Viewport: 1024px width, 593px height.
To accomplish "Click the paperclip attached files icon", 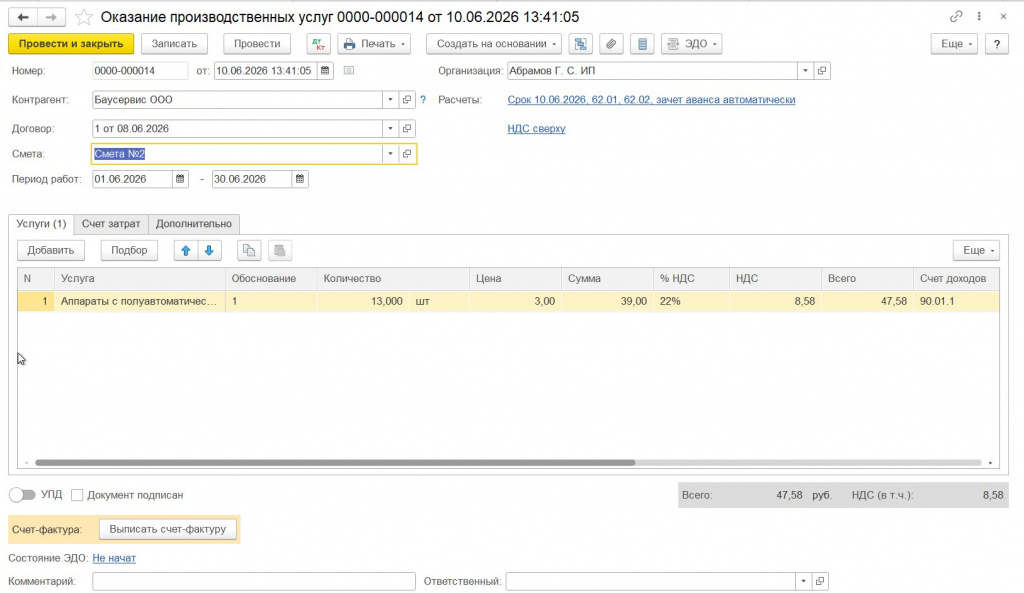I will (611, 44).
